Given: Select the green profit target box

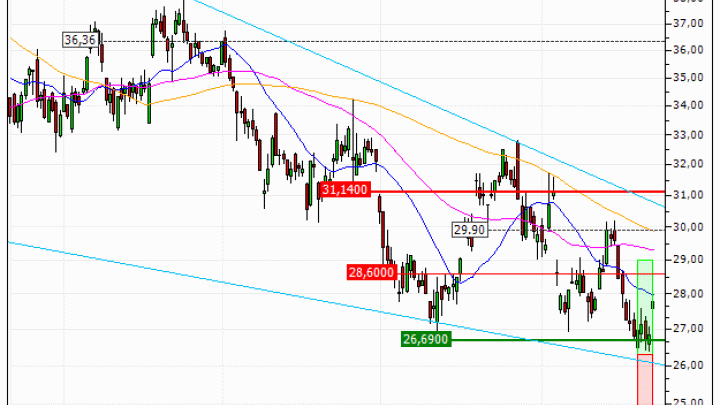Looking at the screenshot, I should click(645, 307).
